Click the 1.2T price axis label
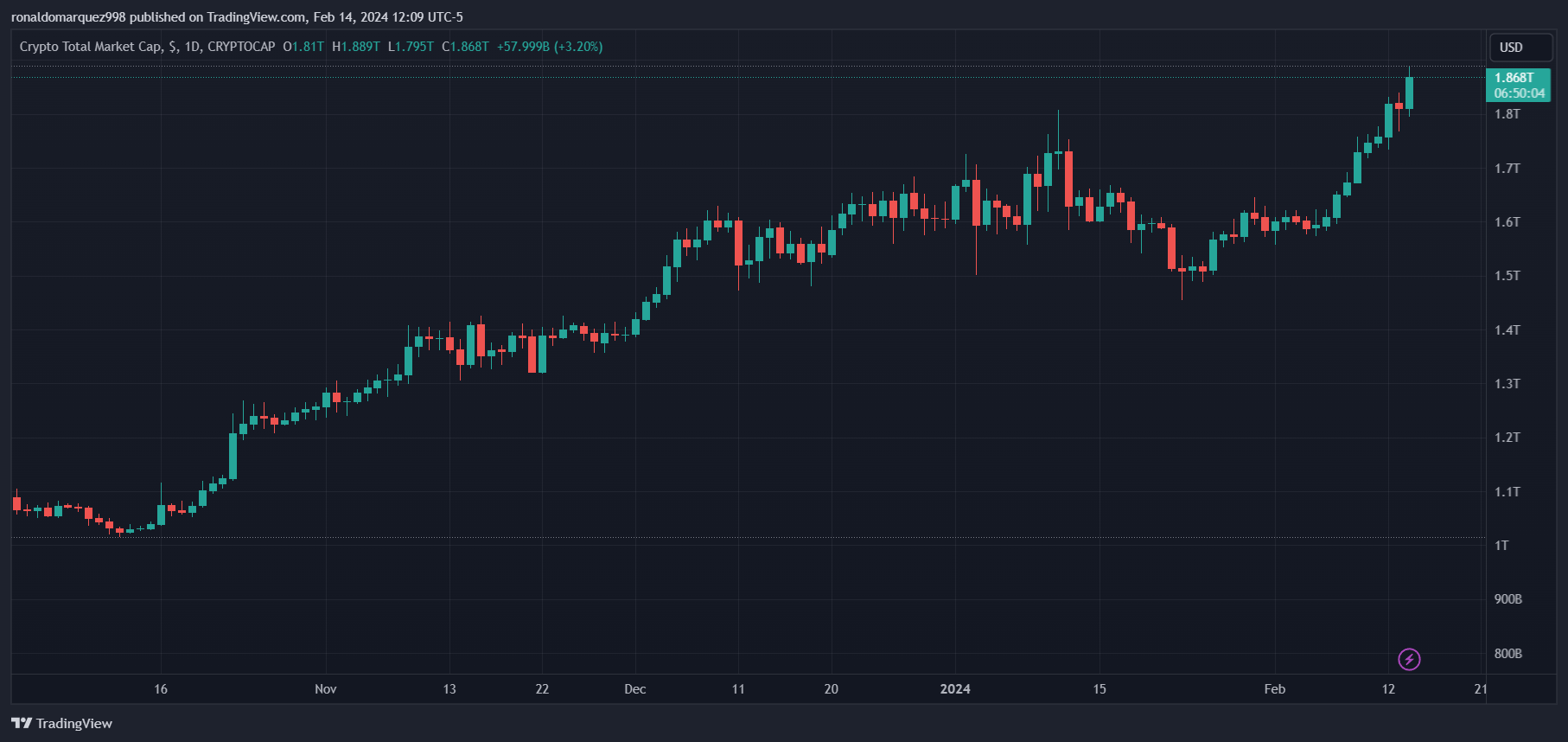The height and width of the screenshot is (742, 1568). point(1507,438)
